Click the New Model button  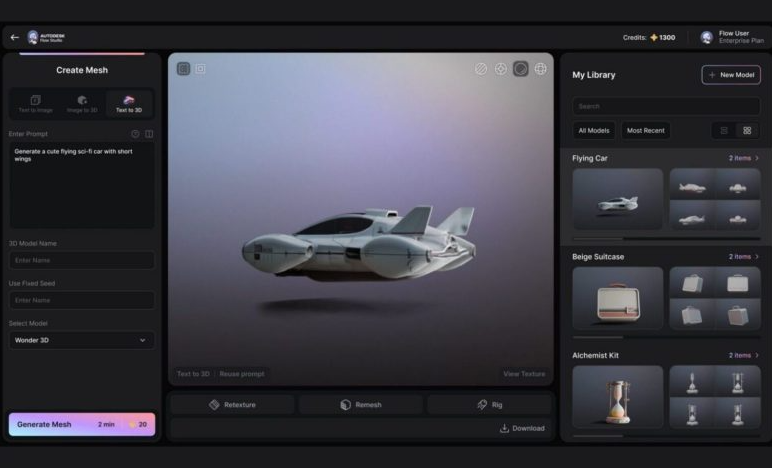point(731,75)
